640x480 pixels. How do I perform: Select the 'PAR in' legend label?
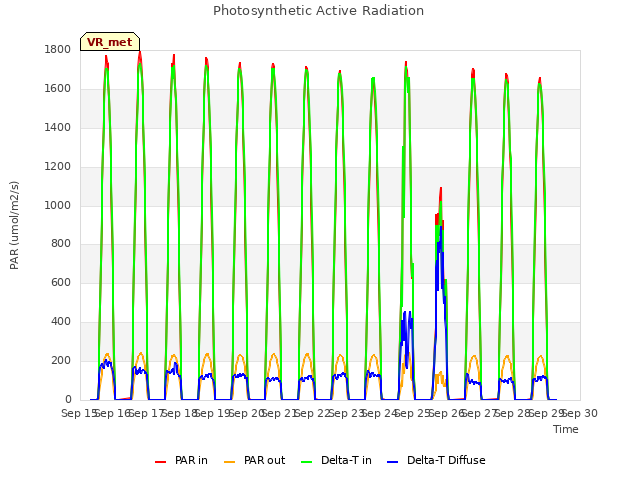point(191,460)
